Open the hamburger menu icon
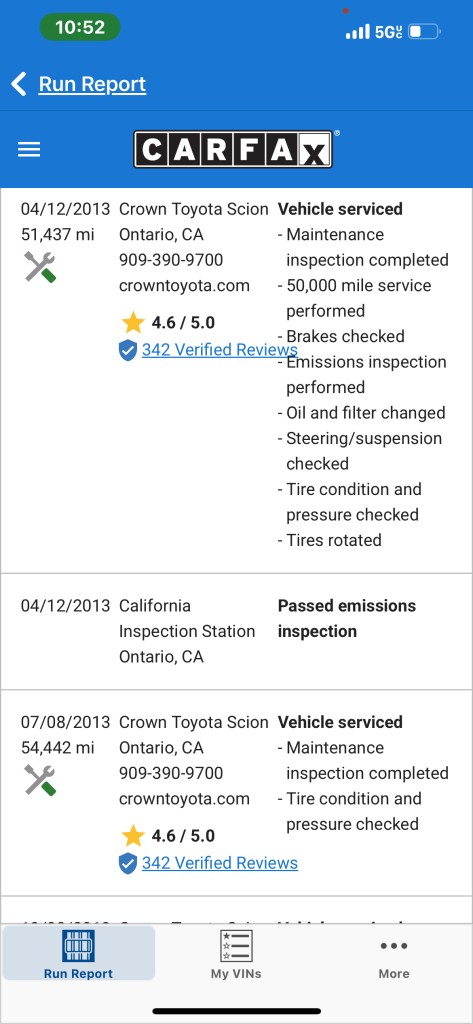Screen dimensions: 473x1024 [29, 150]
